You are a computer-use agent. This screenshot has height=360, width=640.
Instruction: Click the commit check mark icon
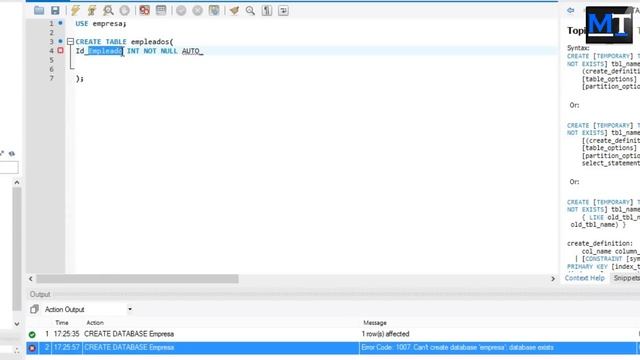click(x=181, y=11)
